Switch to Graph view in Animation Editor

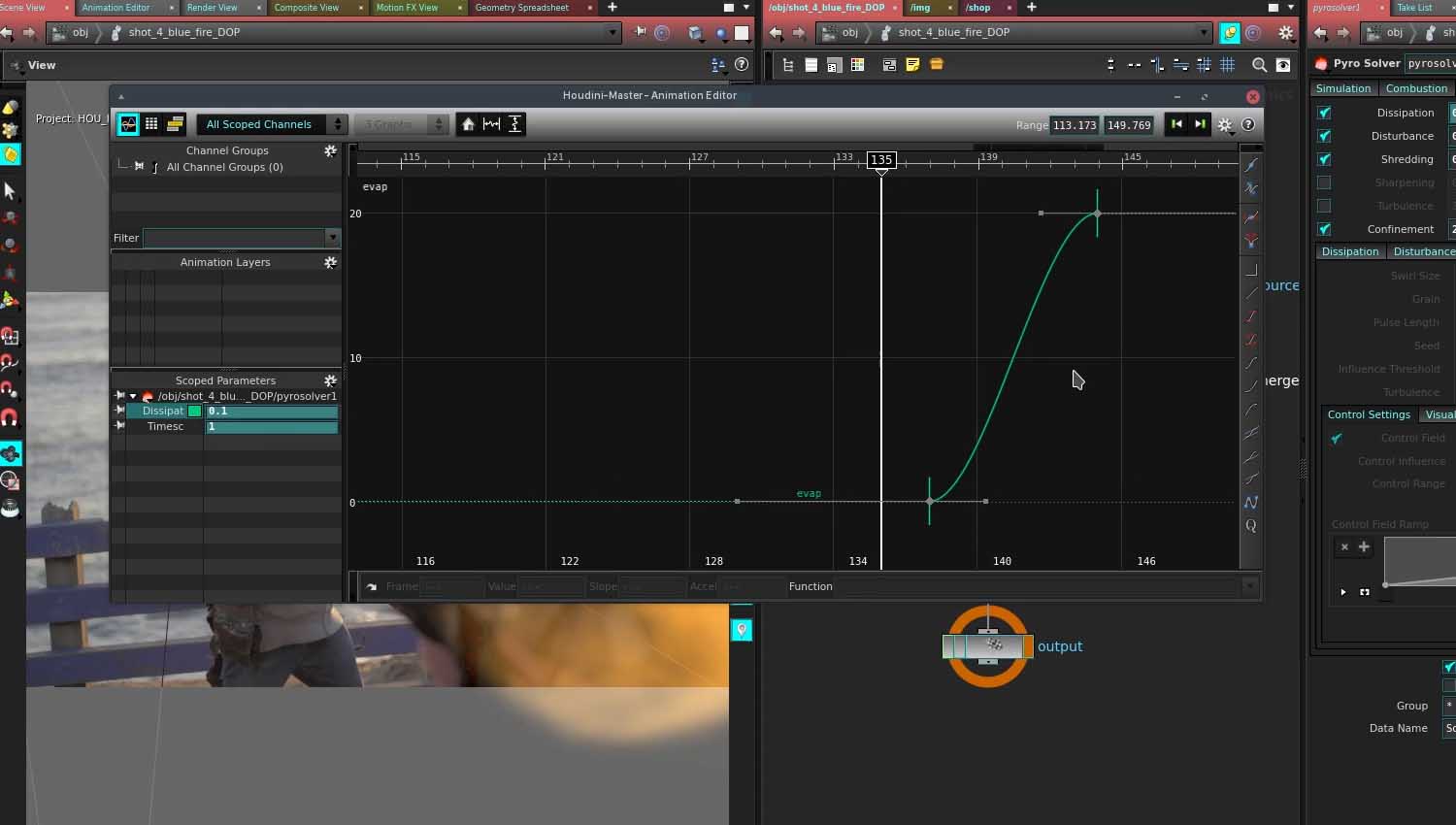[128, 124]
